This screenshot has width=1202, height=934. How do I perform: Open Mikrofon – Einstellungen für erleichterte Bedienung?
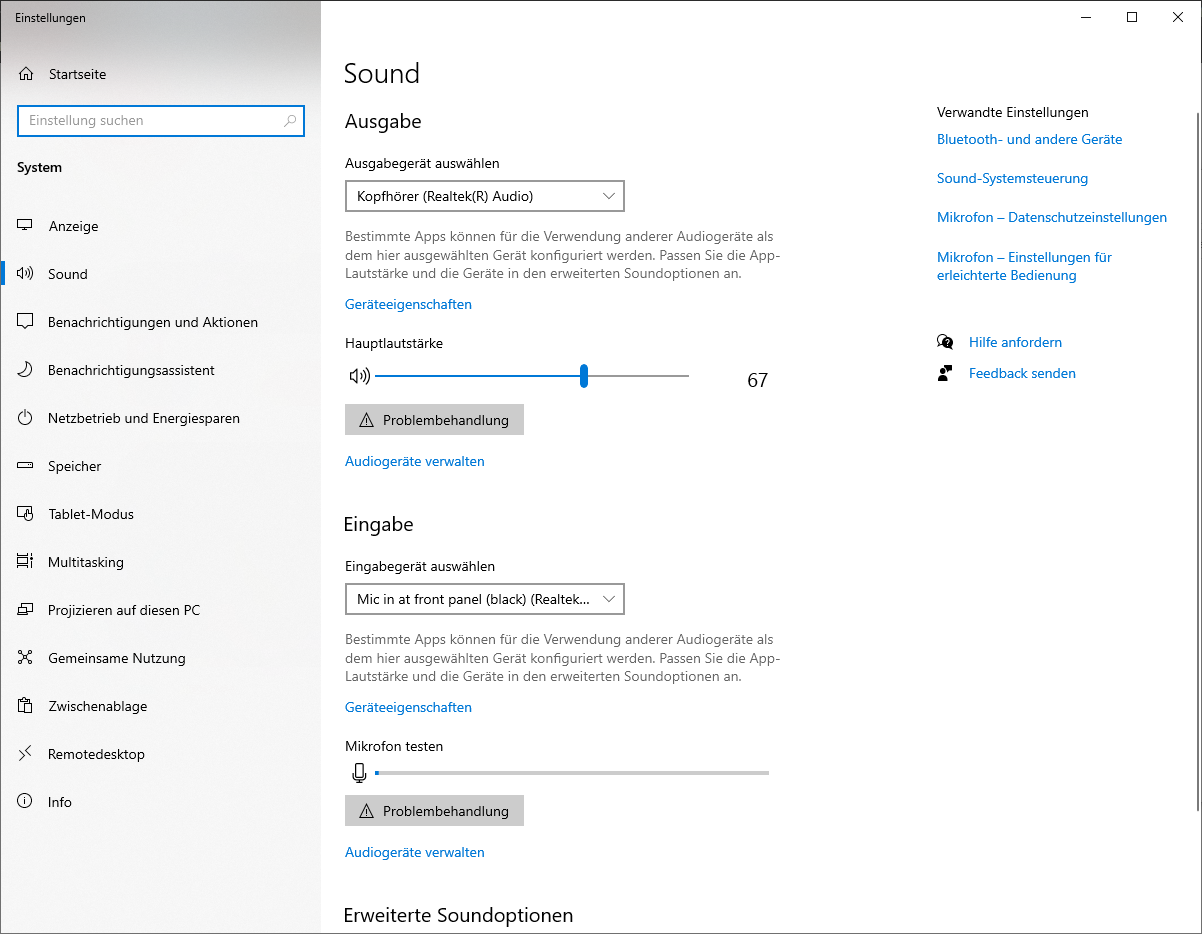coord(1024,266)
